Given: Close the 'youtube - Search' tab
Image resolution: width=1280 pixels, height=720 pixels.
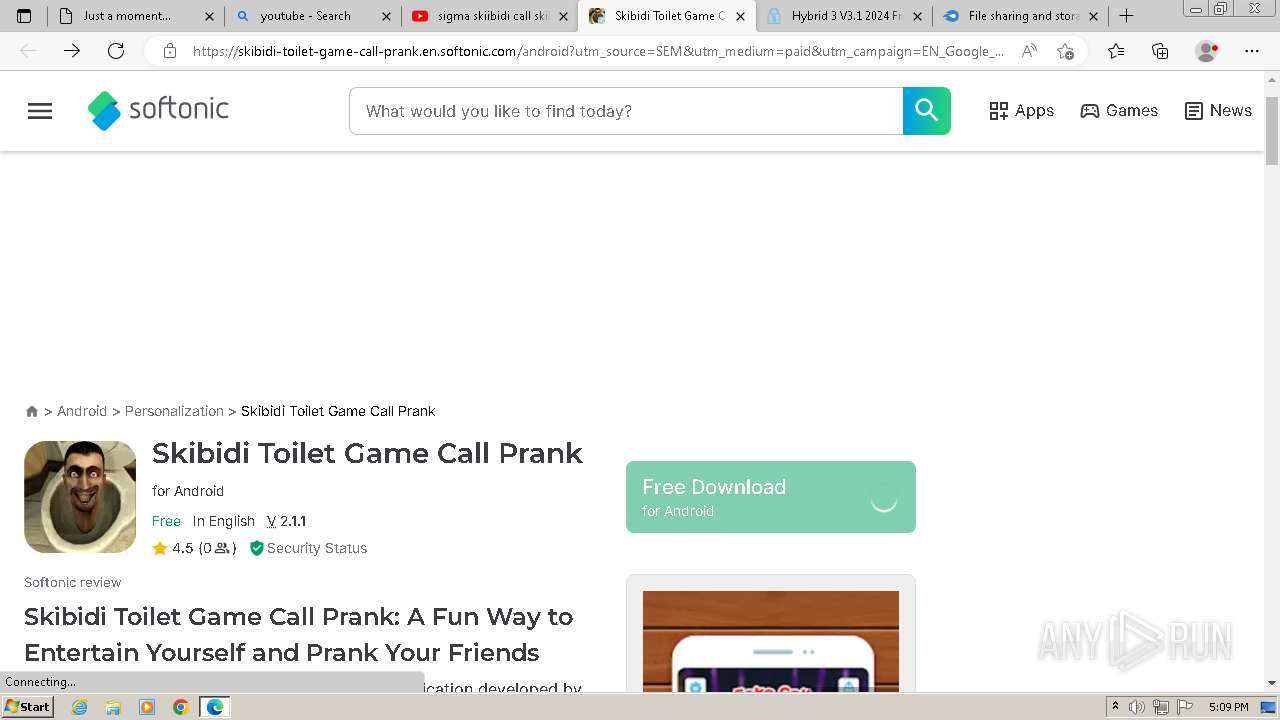Looking at the screenshot, I should pyautogui.click(x=386, y=16).
